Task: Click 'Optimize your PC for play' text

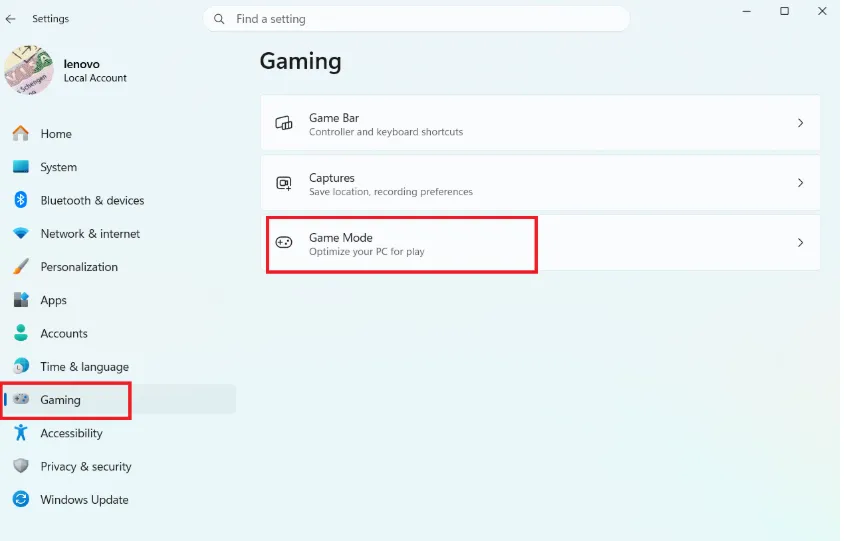Action: (x=367, y=251)
